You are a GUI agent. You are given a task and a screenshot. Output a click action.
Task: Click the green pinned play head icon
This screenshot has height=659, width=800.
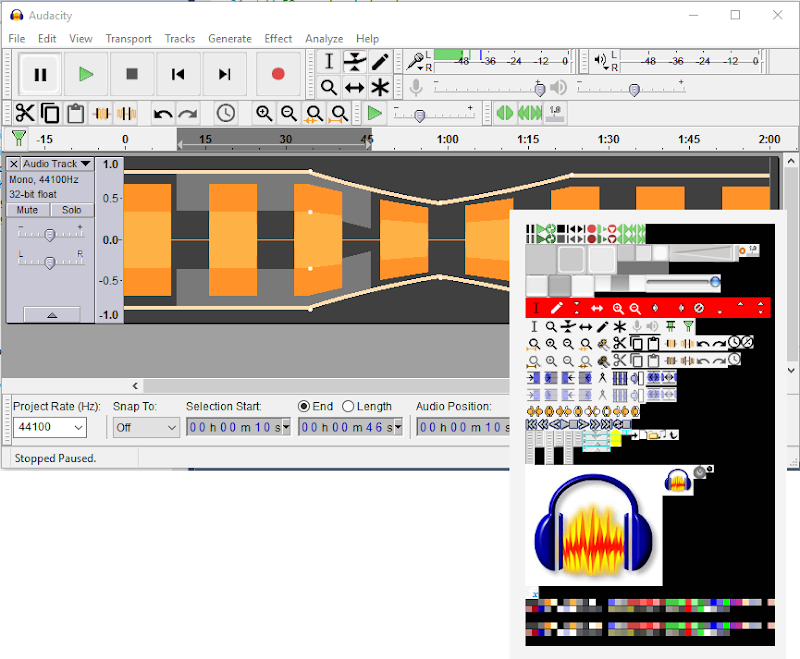[19, 138]
